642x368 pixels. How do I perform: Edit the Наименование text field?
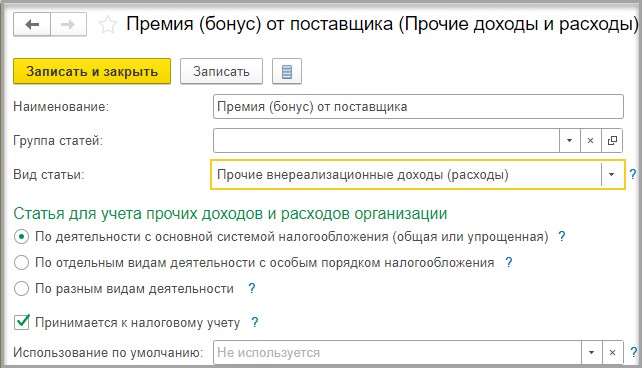(418, 106)
